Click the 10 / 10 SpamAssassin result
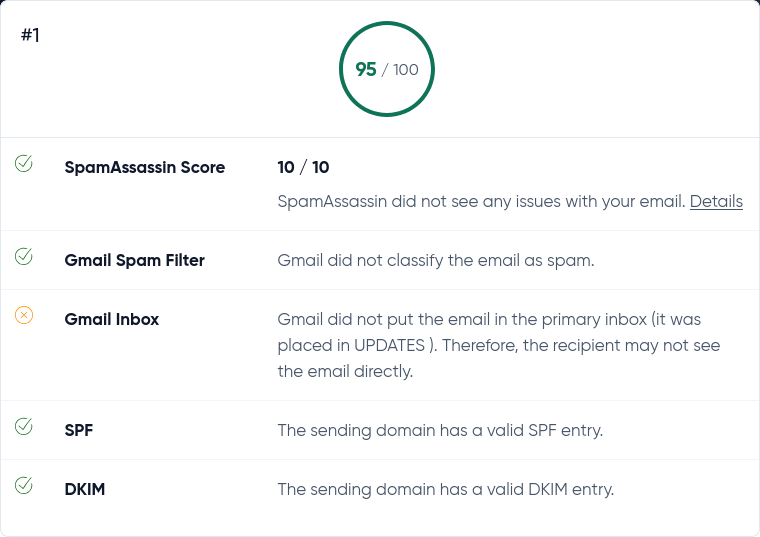This screenshot has width=760, height=537. [303, 167]
